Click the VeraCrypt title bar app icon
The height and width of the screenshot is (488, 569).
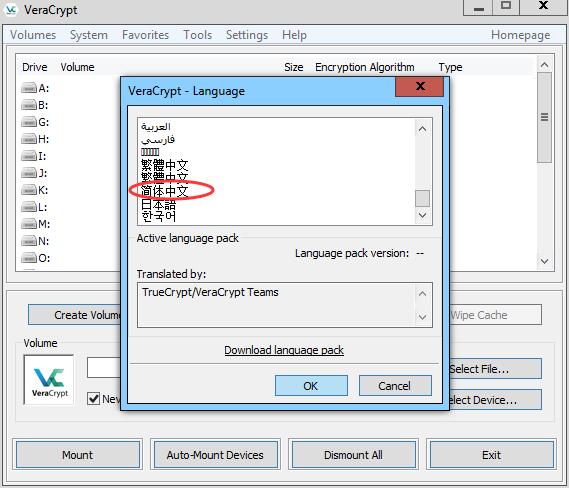point(11,10)
